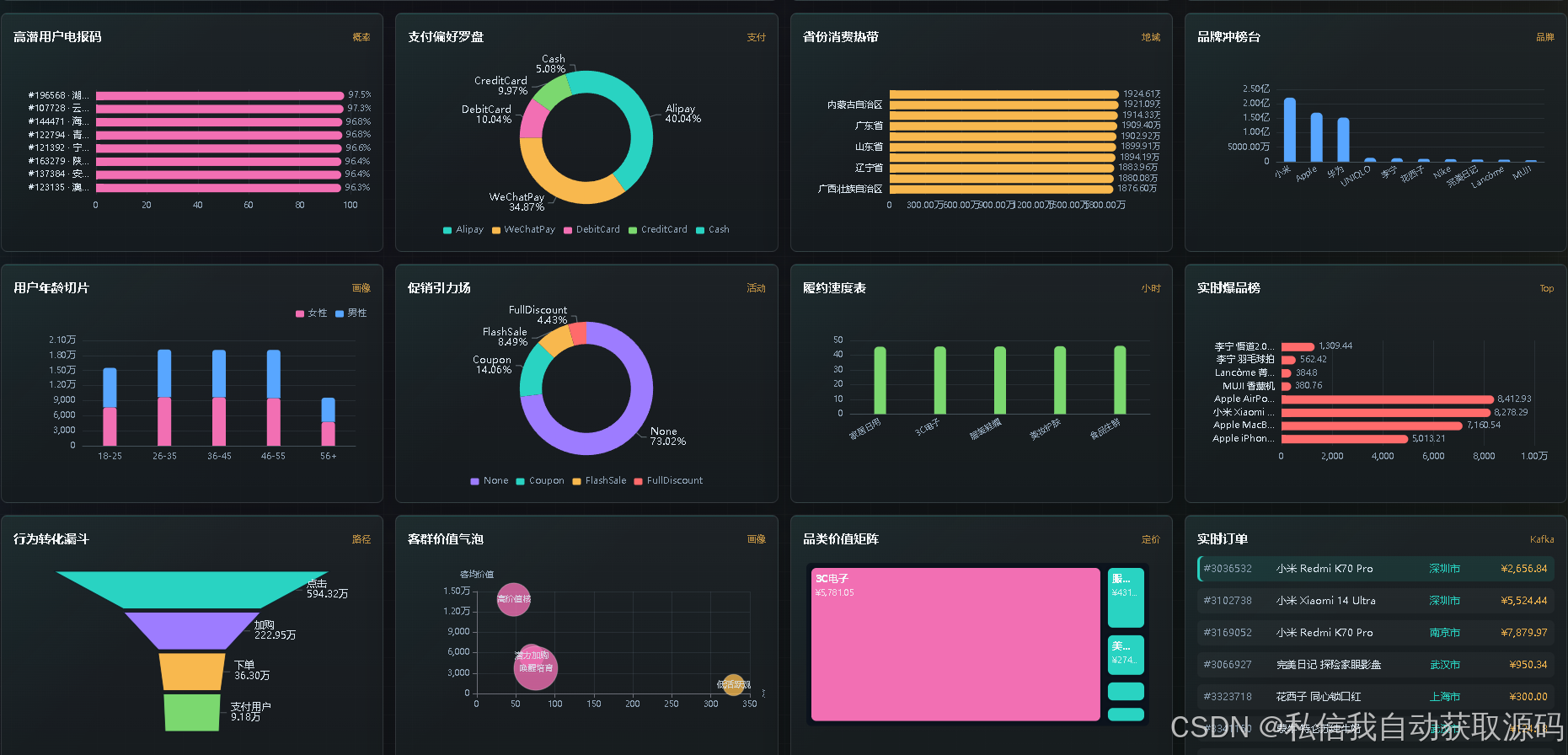Open order row #3036532
The height and width of the screenshot is (755, 1568).
(x=1375, y=569)
